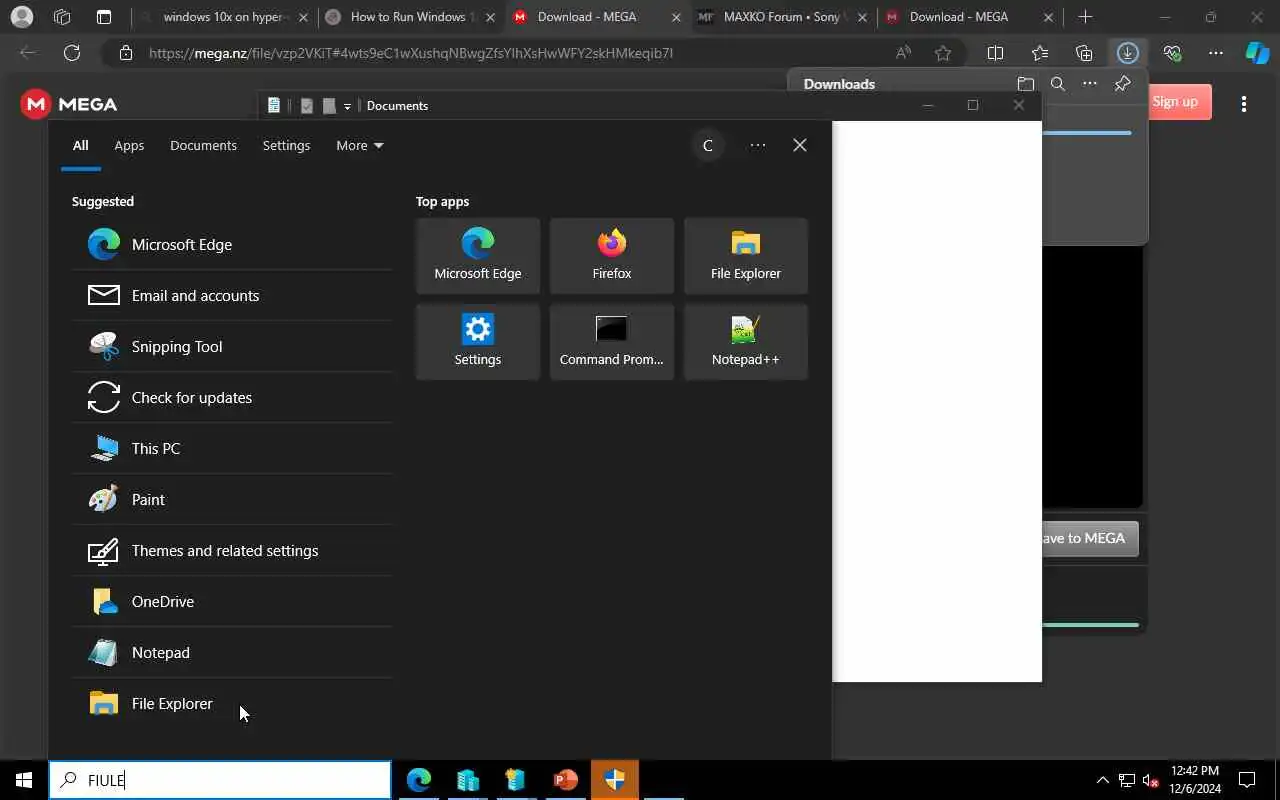Switch to the Apps search tab
1280x800 pixels.
click(129, 145)
